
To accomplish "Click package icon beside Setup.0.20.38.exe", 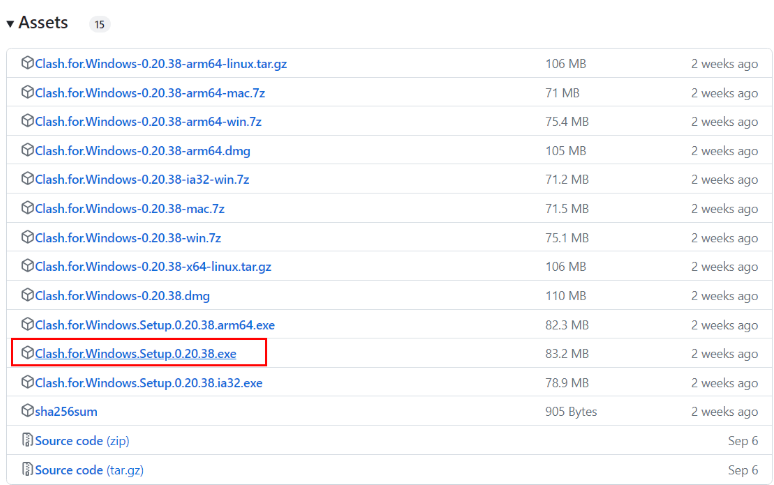I will pos(28,352).
